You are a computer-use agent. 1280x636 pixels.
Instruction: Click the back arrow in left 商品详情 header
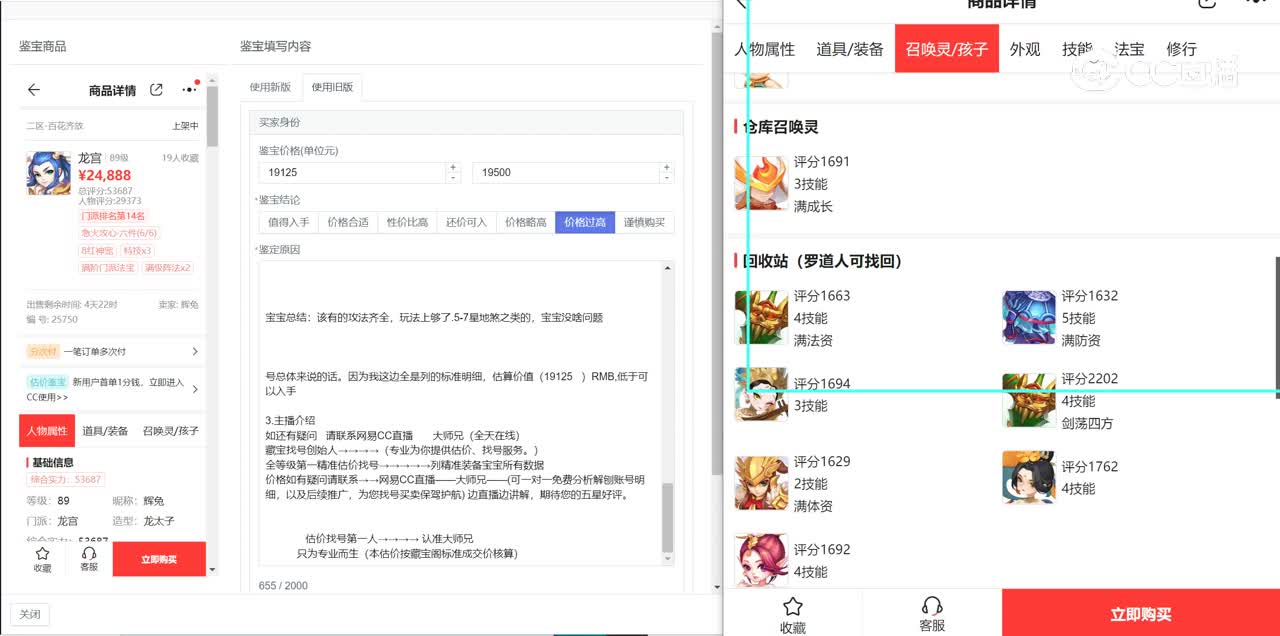[34, 90]
